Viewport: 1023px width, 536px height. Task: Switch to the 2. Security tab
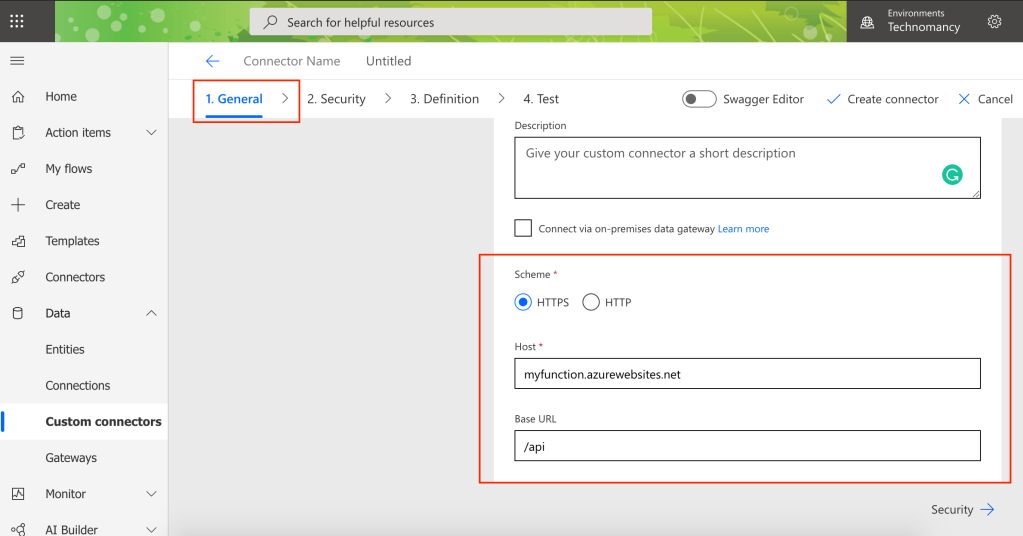(336, 99)
